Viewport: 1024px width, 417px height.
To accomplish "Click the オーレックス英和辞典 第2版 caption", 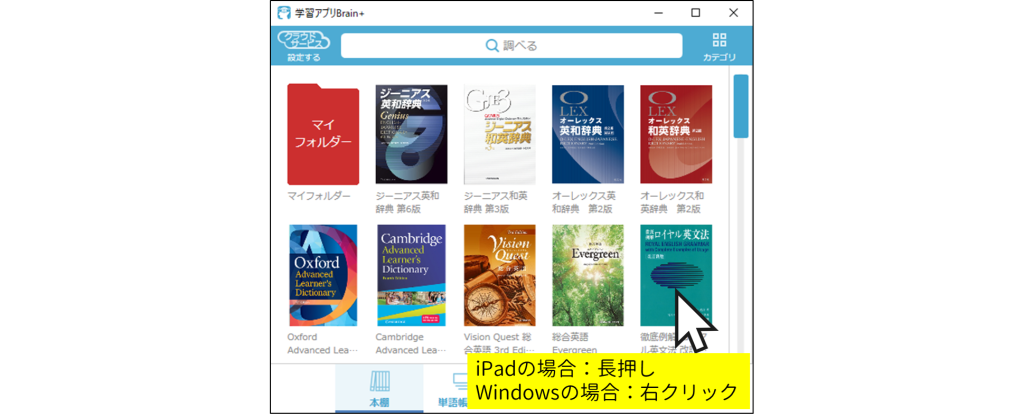I will [583, 202].
